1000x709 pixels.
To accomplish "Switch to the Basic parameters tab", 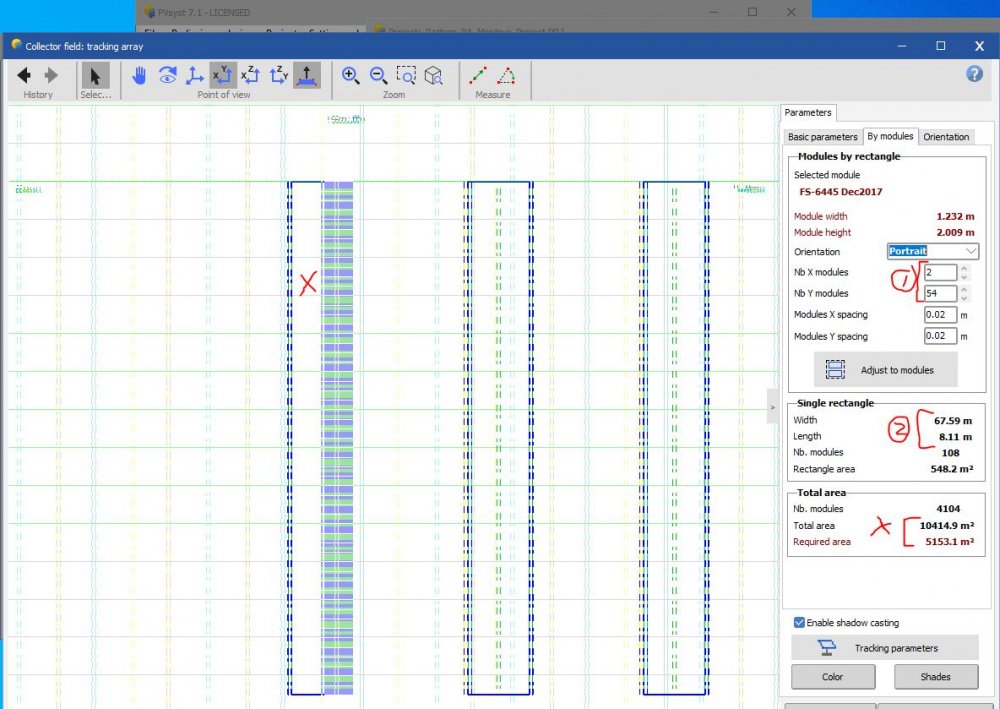I will [x=822, y=136].
